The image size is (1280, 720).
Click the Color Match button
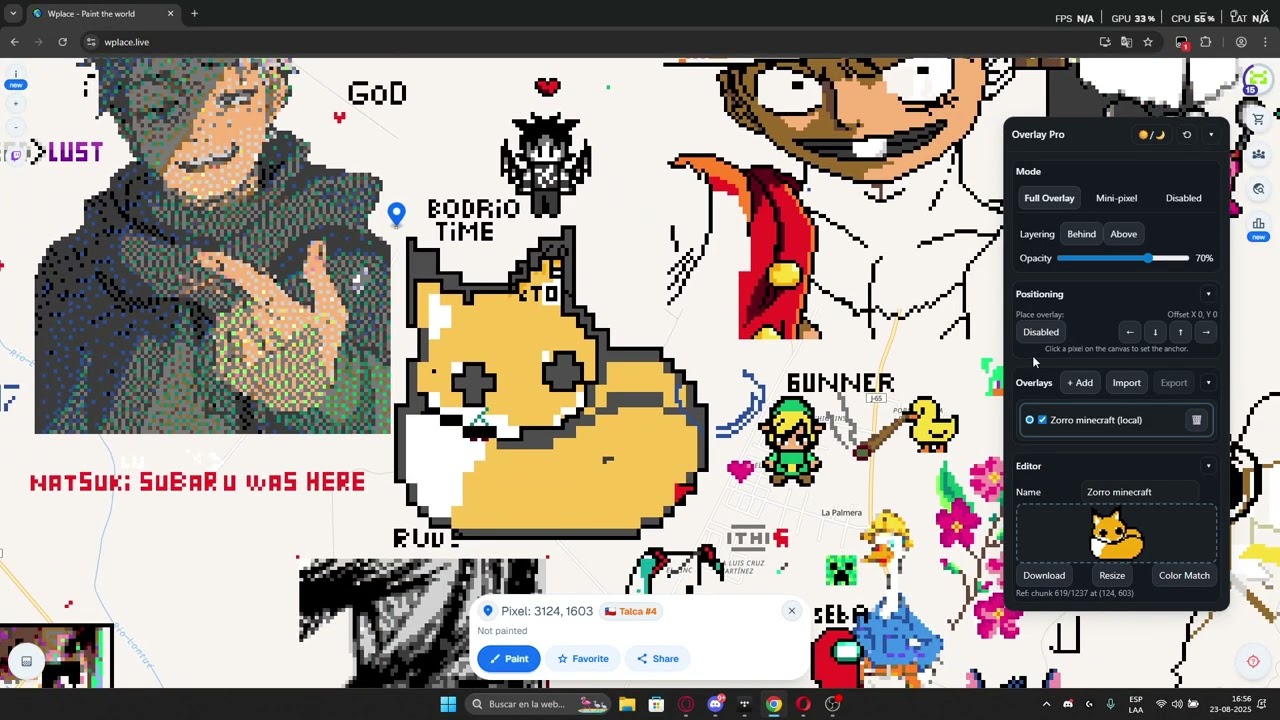point(1184,575)
